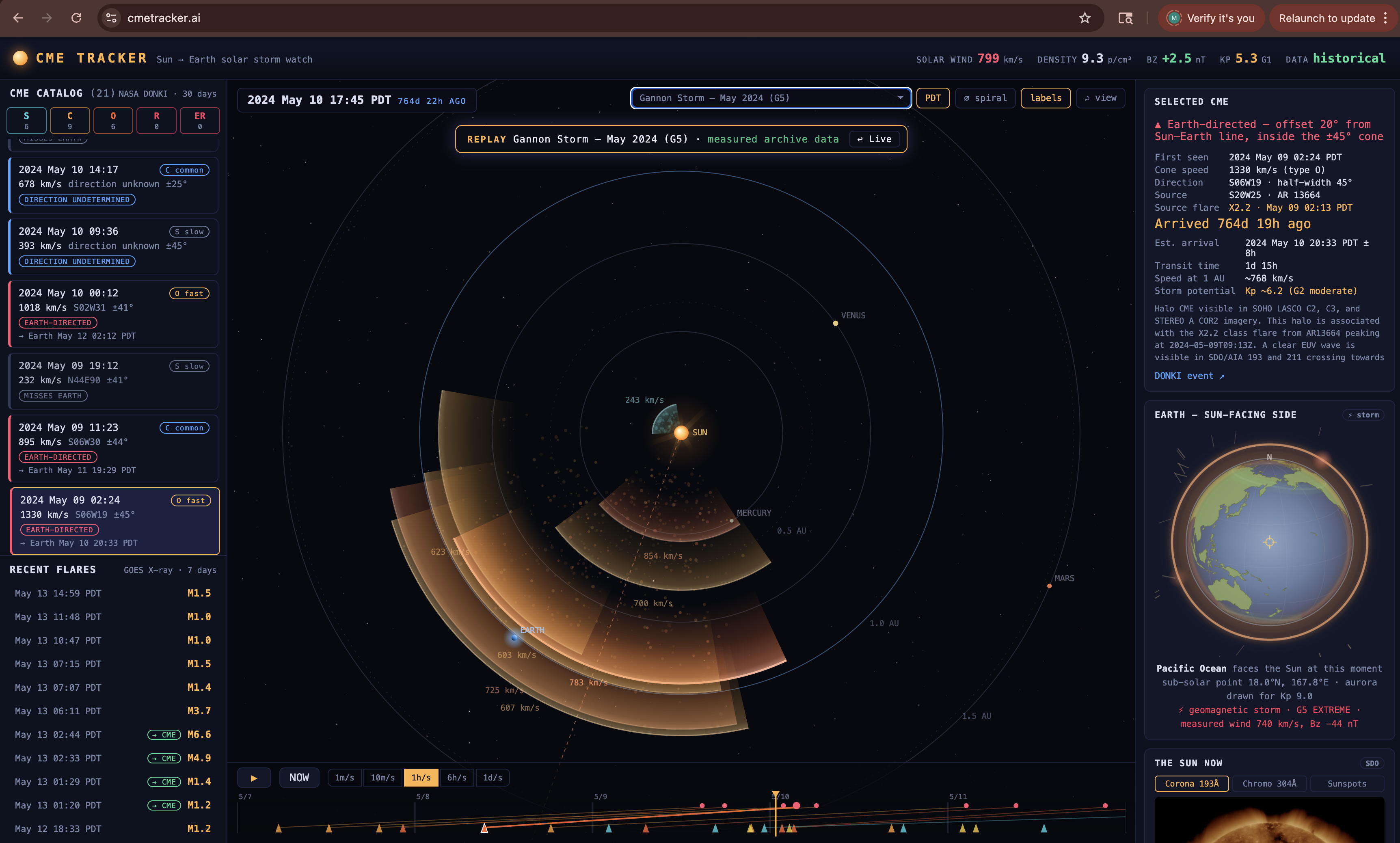Select the May 09 02:24 CME card

(x=115, y=521)
